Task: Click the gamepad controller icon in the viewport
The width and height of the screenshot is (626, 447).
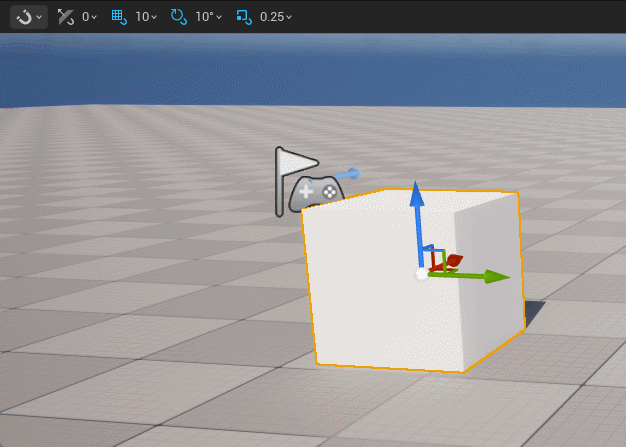Action: [316, 194]
